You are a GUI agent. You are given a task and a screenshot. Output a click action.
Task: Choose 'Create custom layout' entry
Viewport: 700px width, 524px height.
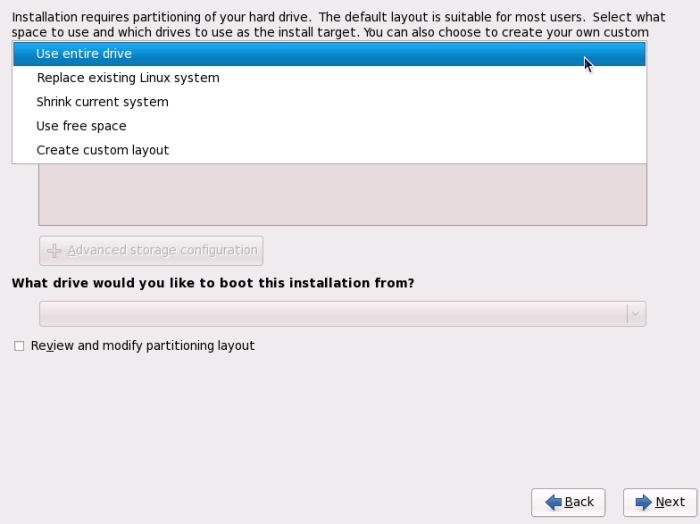coord(103,150)
